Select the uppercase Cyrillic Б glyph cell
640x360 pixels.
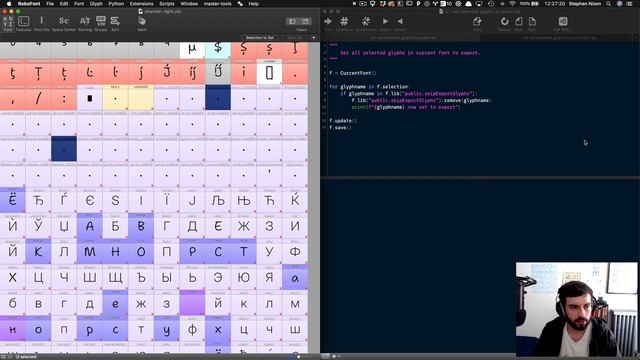pos(115,226)
